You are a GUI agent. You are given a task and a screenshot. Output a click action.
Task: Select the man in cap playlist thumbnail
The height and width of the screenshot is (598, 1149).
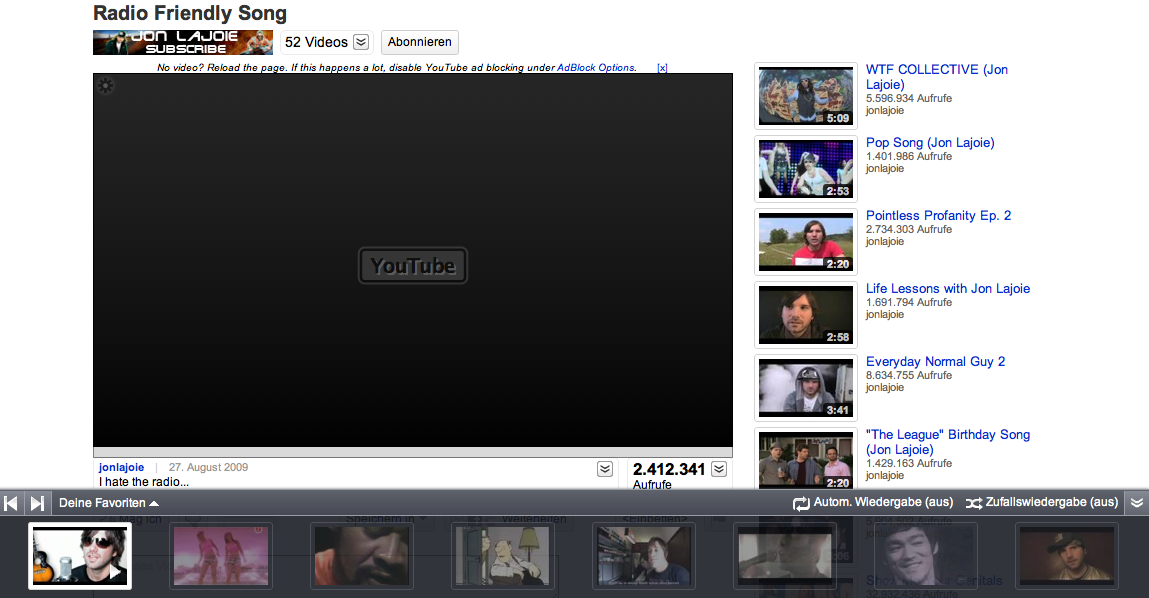[1067, 556]
